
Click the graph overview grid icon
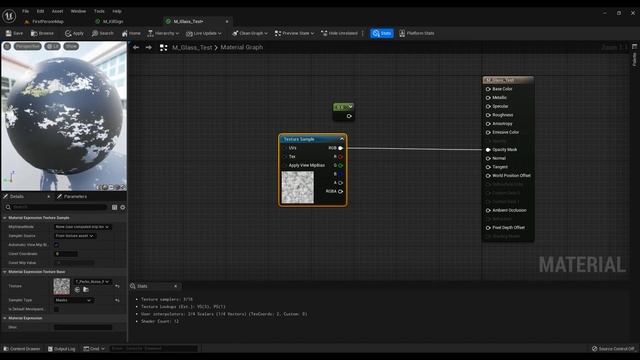164,48
